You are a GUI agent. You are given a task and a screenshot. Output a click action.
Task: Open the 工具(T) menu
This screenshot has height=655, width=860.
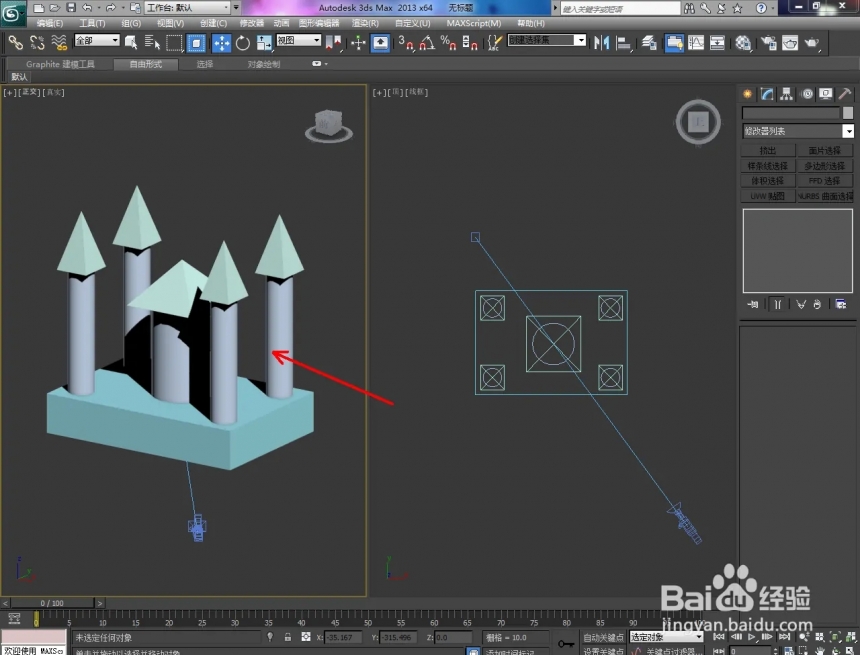(x=92, y=23)
